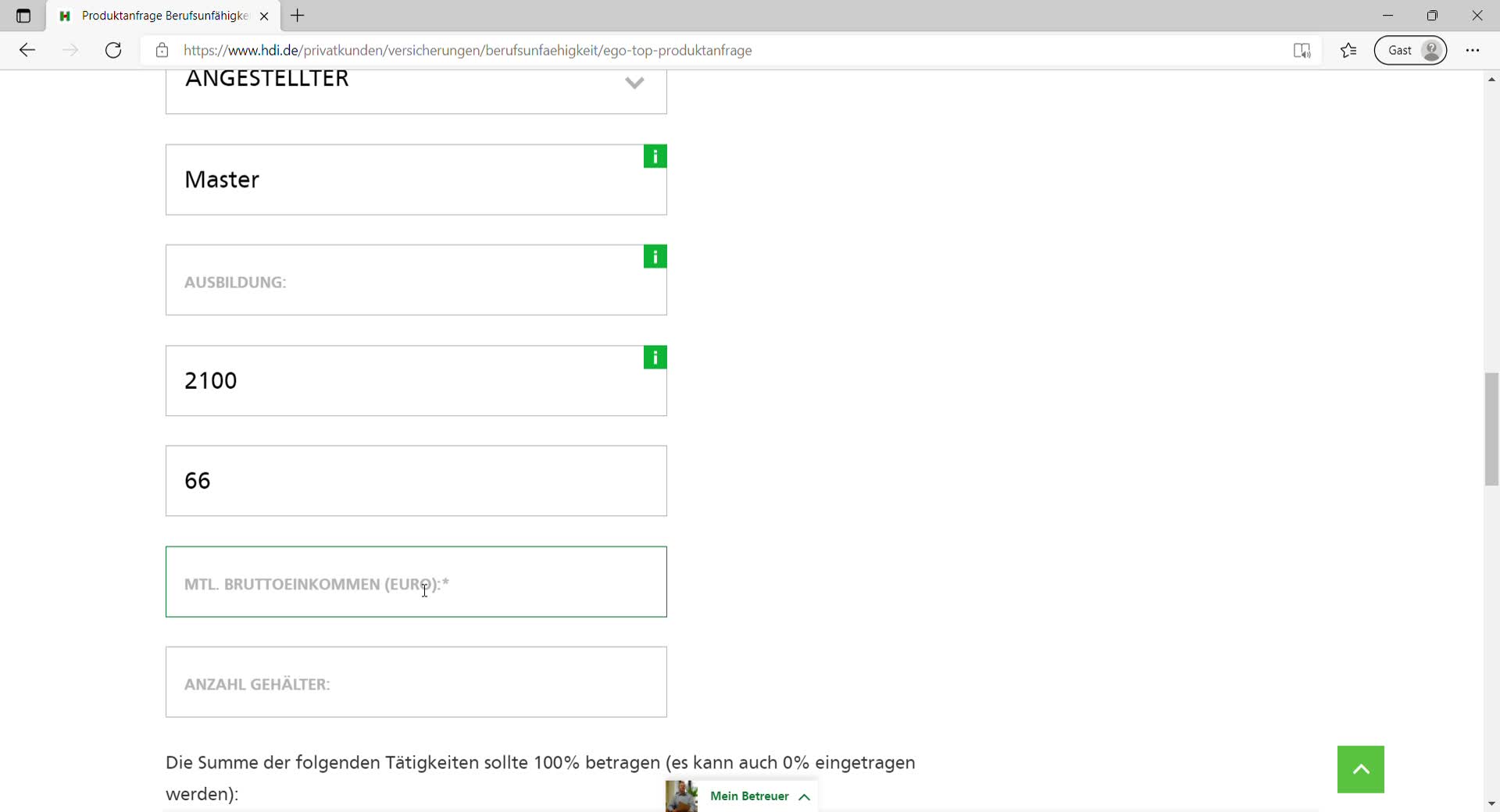Image resolution: width=1500 pixels, height=812 pixels.
Task: Click the info icon on Ausbildung field
Action: 655,257
